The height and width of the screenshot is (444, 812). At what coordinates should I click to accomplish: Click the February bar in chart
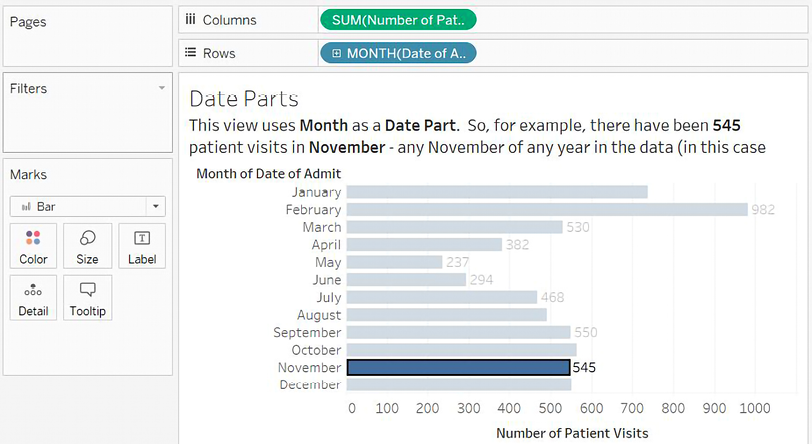pos(547,210)
